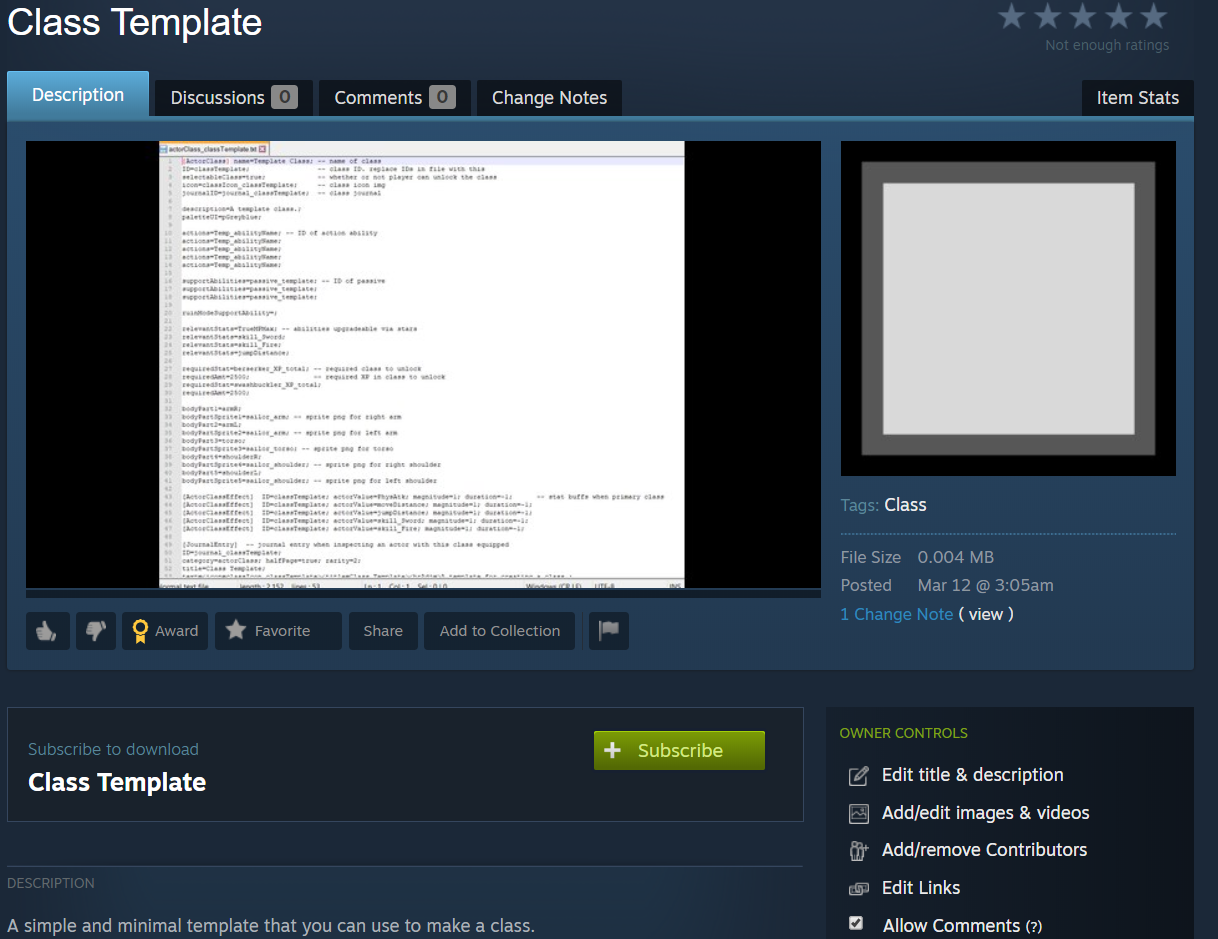Click chain icon beside Edit Links
Screen dimensions: 1218x939
pos(859,888)
